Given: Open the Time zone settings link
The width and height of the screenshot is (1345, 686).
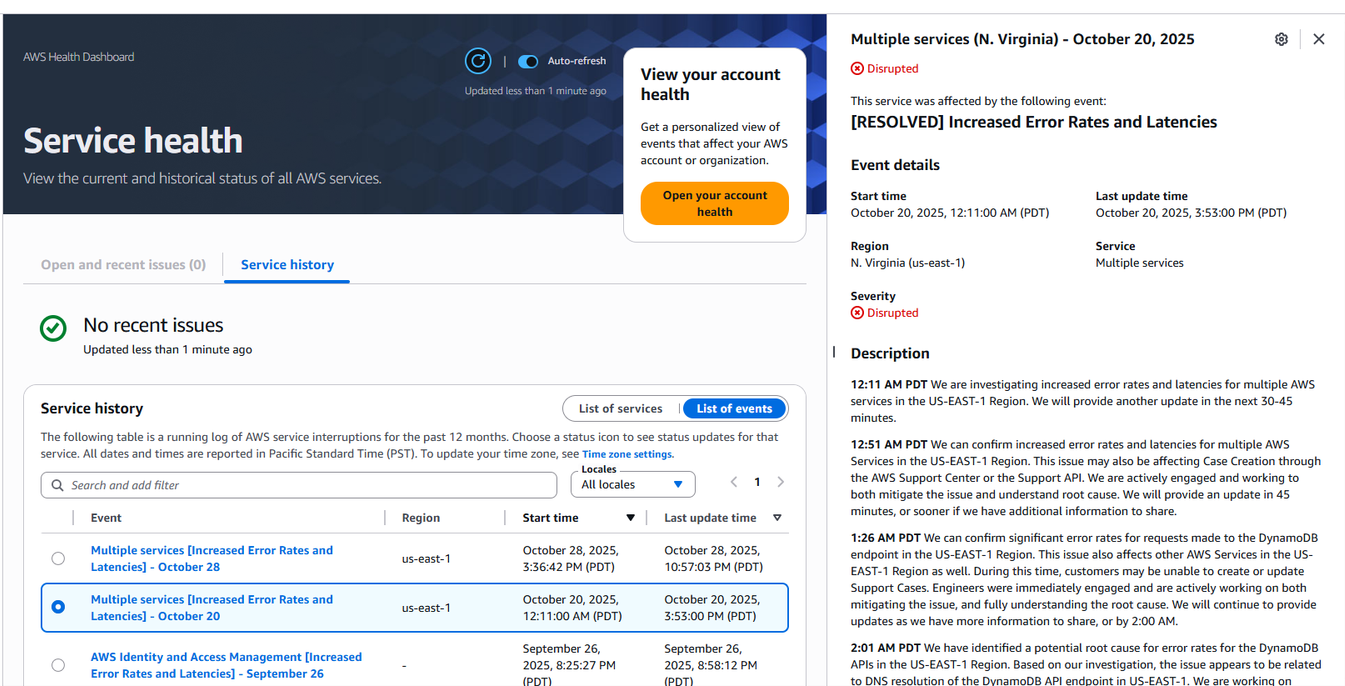Looking at the screenshot, I should [x=627, y=454].
